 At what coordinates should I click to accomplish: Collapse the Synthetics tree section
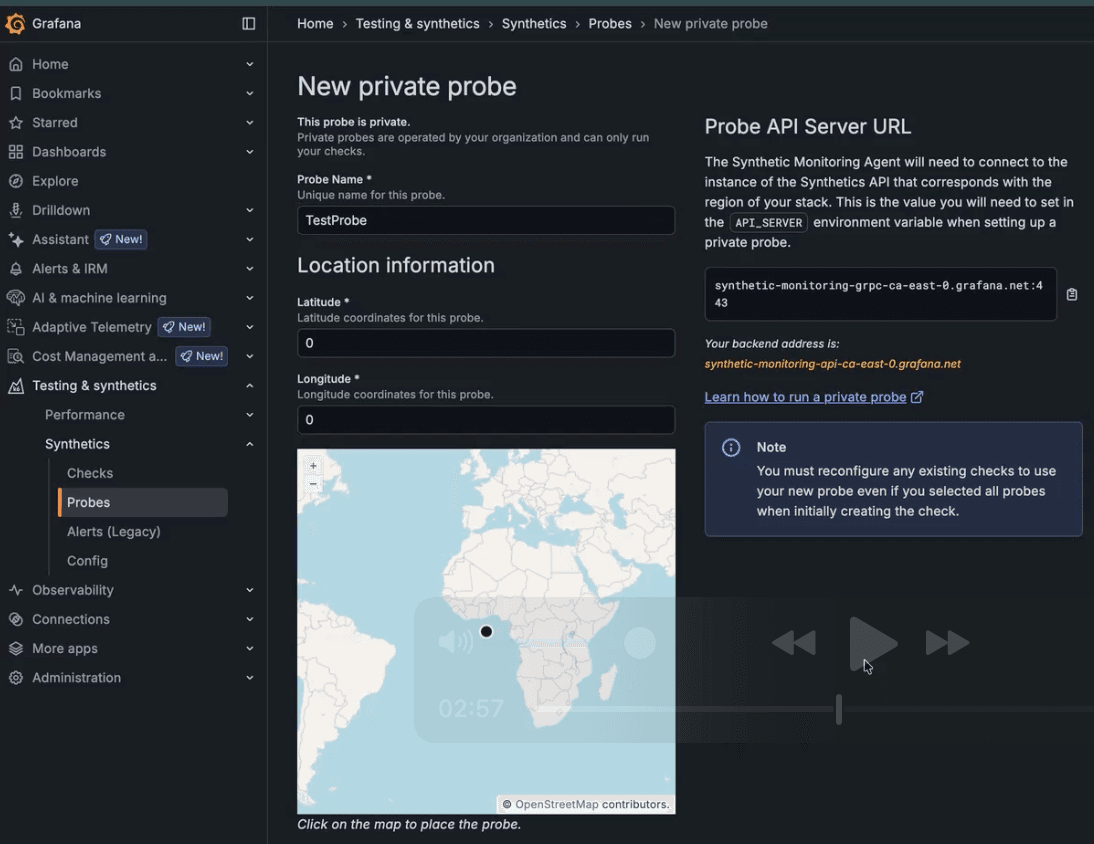249,443
